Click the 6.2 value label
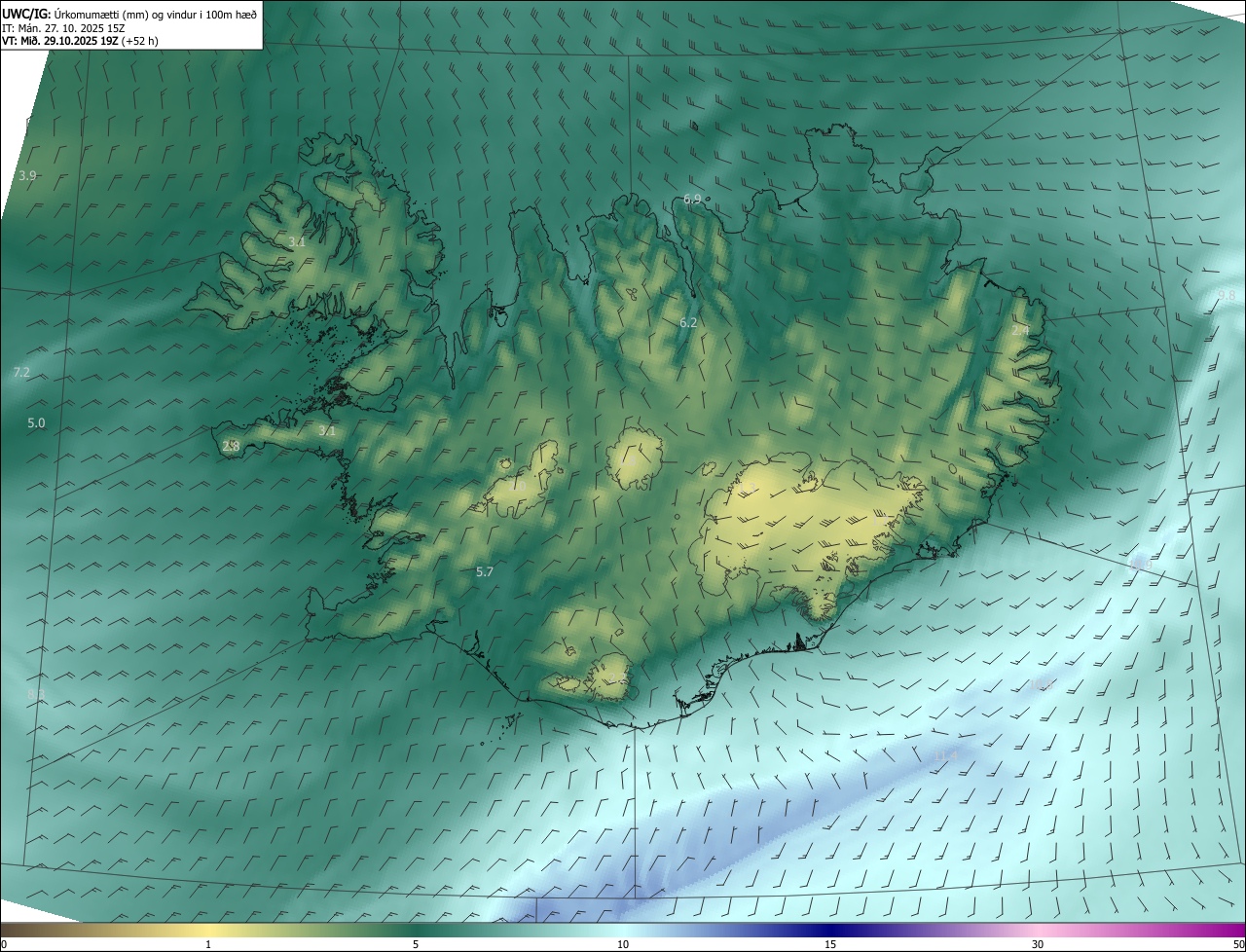 pyautogui.click(x=688, y=322)
